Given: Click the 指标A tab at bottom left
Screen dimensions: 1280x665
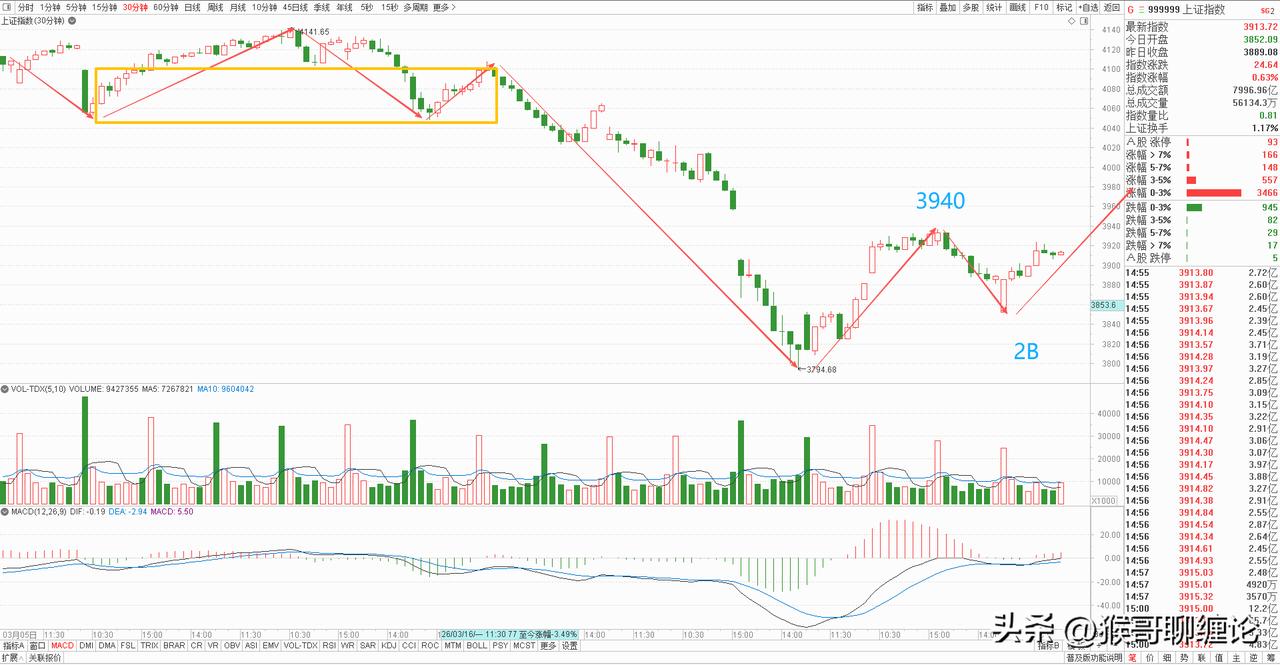Looking at the screenshot, I should [x=13, y=646].
